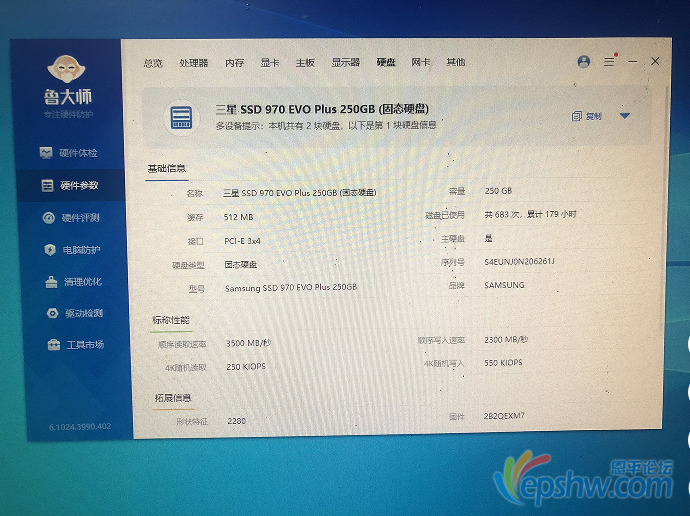
Task: Click model value Samsung SSD 970 EVO Plus 250GB
Action: pos(291,288)
